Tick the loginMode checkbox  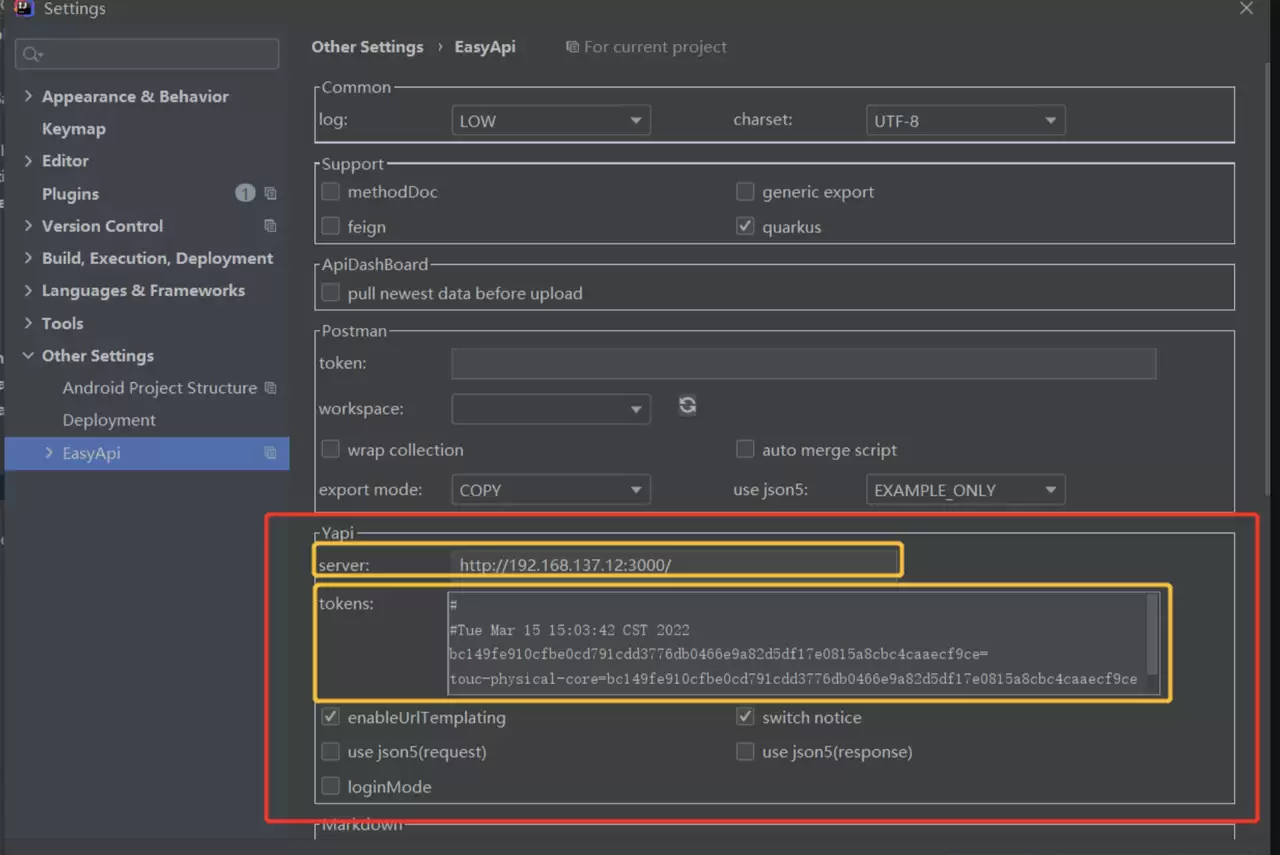pos(330,786)
